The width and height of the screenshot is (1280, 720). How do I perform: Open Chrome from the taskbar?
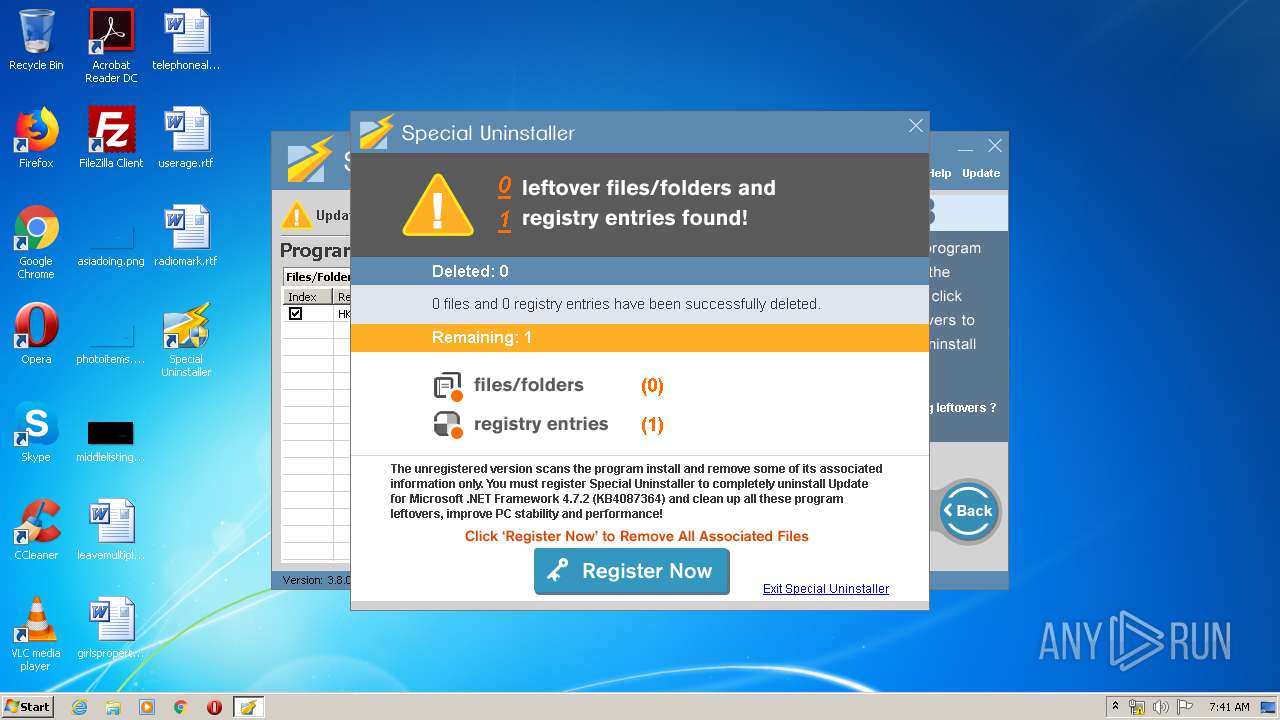(x=180, y=707)
